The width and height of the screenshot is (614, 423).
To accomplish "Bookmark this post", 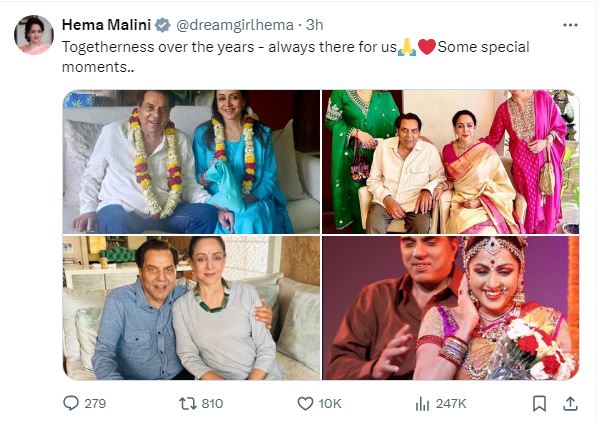I will point(539,404).
